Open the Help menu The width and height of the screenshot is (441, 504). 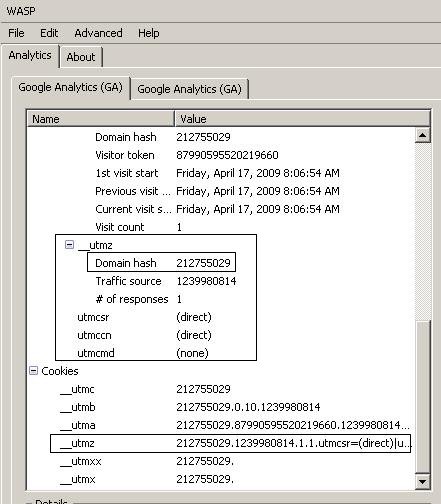[x=148, y=33]
